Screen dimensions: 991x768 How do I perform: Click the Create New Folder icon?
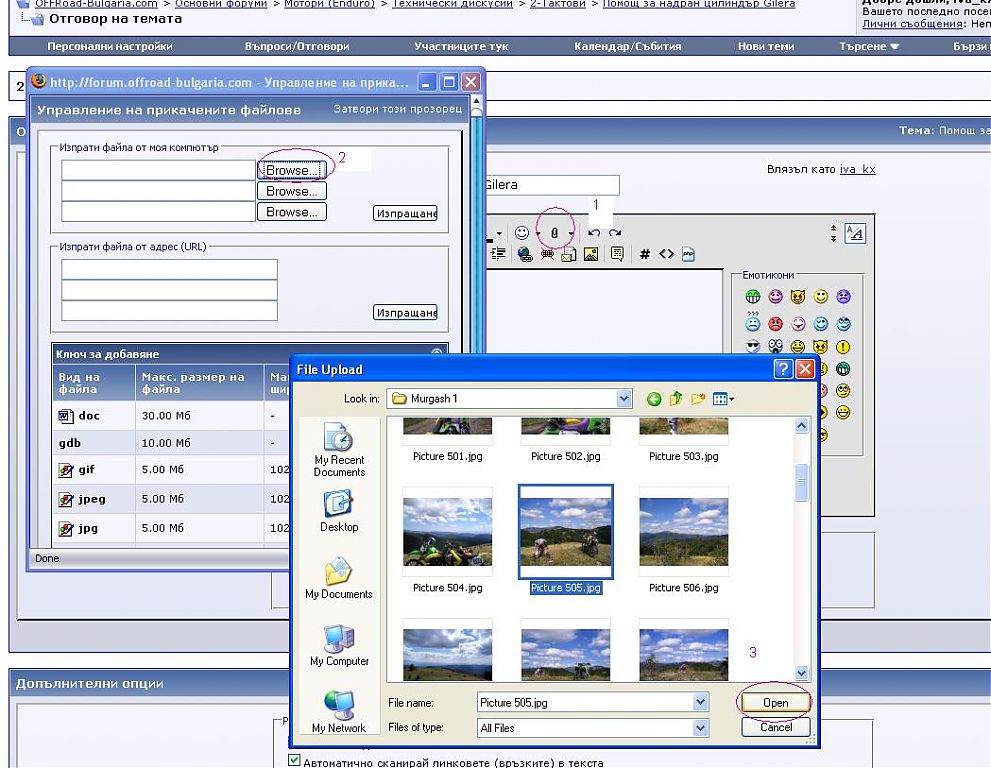coord(698,399)
